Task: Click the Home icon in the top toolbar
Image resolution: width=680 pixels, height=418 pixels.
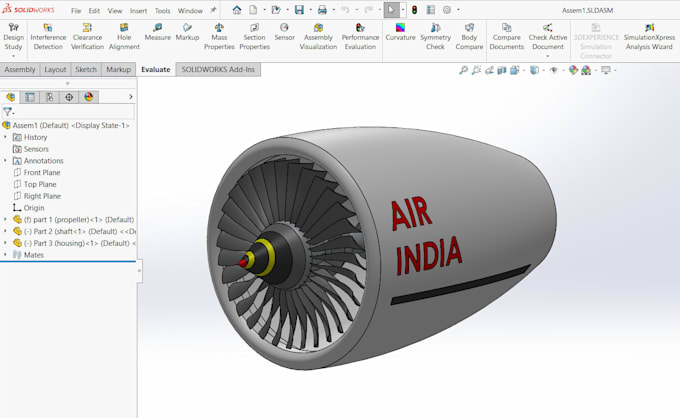Action: pyautogui.click(x=237, y=10)
